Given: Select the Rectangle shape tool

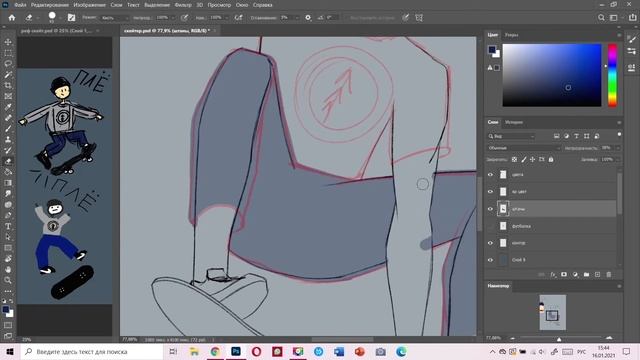Looking at the screenshot, I should click(x=8, y=248).
